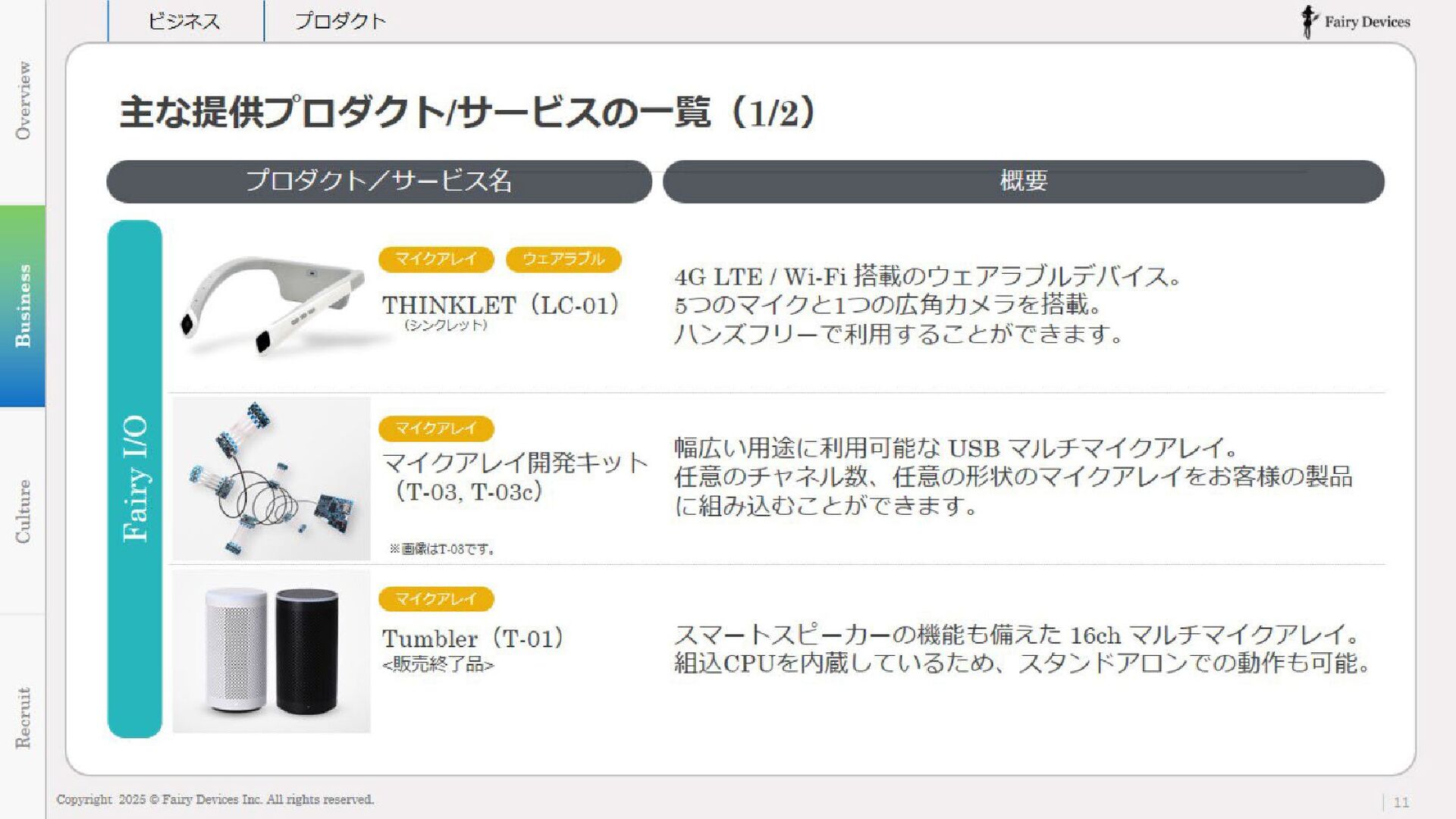This screenshot has height=819, width=1456.
Task: Click the マイクアレイ tag above THINKLET
Action: 436,259
